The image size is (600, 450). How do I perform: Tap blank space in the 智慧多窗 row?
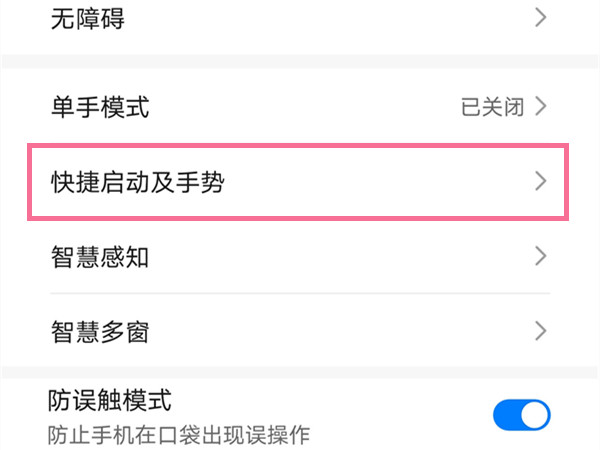click(x=340, y=330)
